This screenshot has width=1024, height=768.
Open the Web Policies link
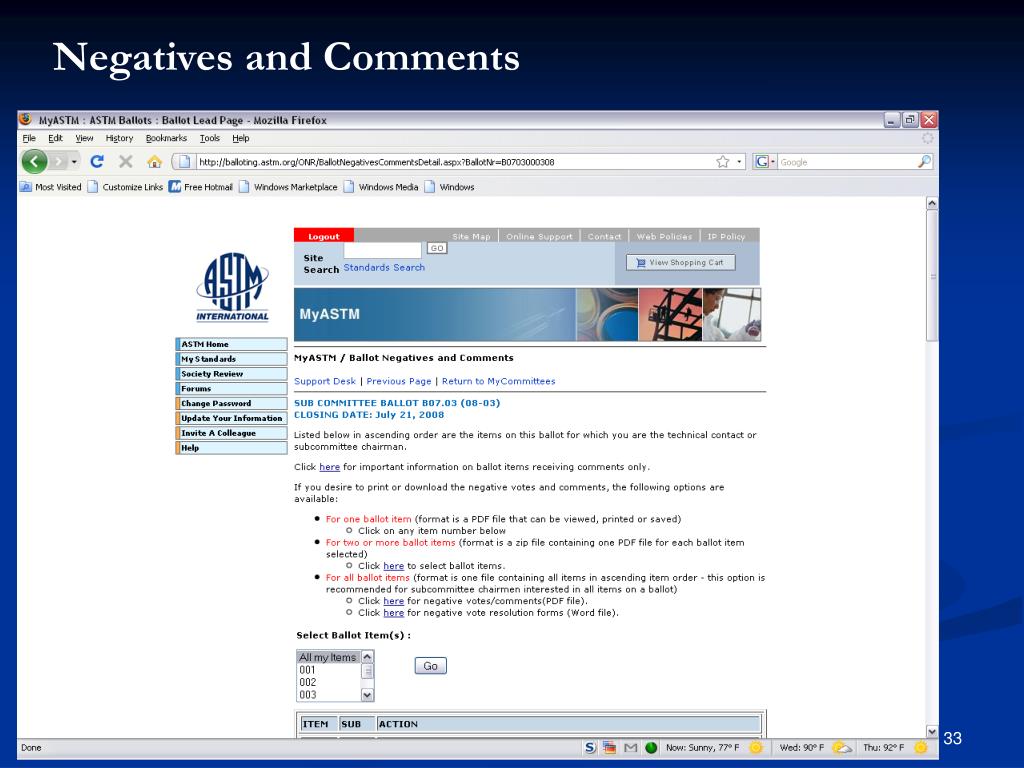click(664, 236)
